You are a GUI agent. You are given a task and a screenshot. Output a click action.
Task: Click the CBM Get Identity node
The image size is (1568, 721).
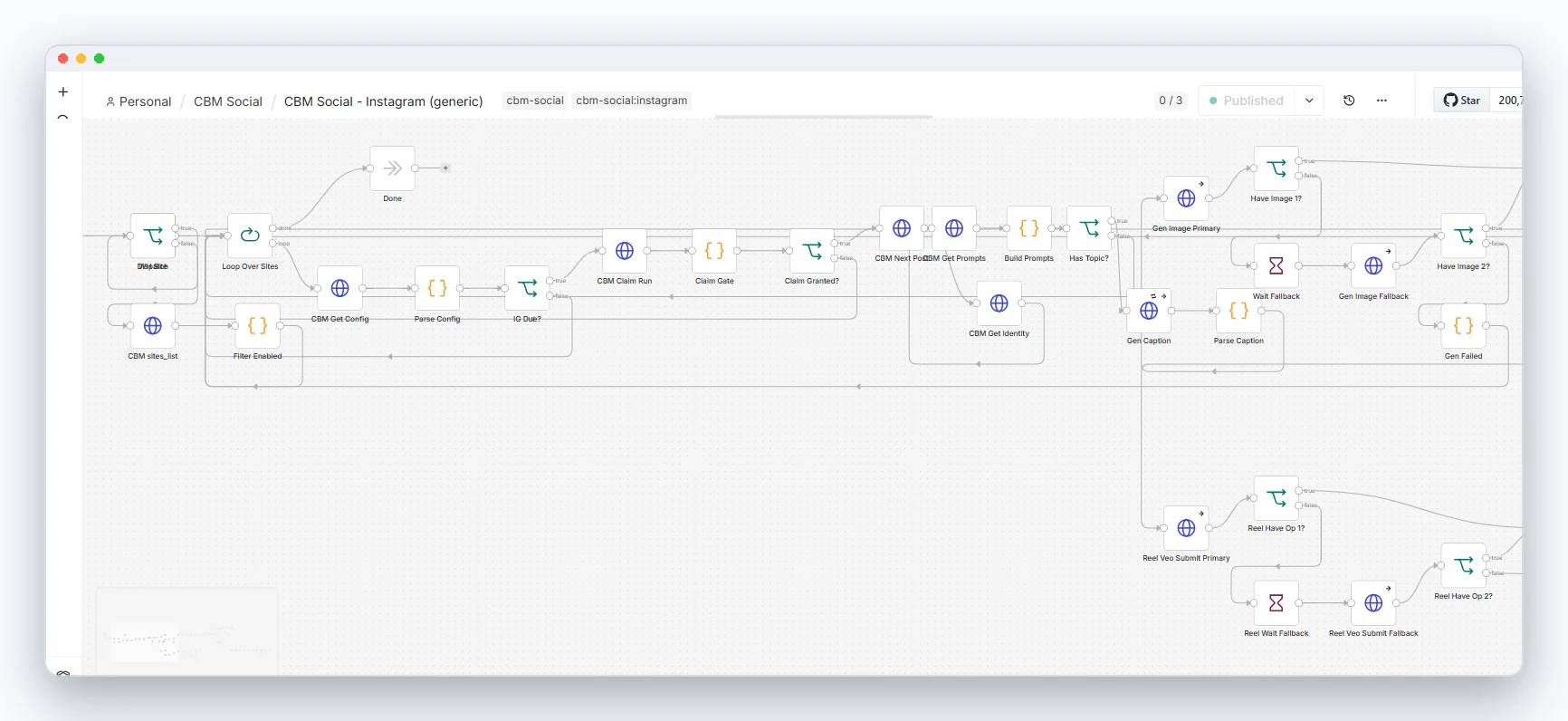999,303
